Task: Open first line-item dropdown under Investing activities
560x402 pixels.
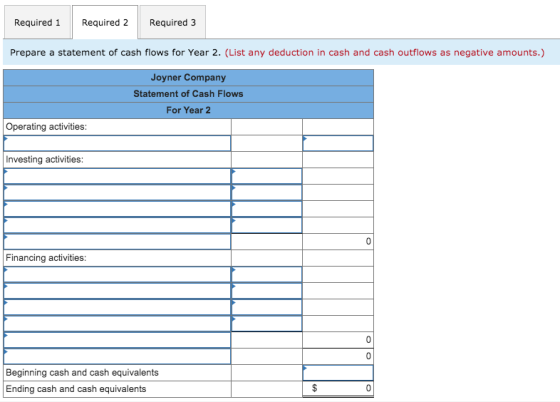Action: coord(117,176)
